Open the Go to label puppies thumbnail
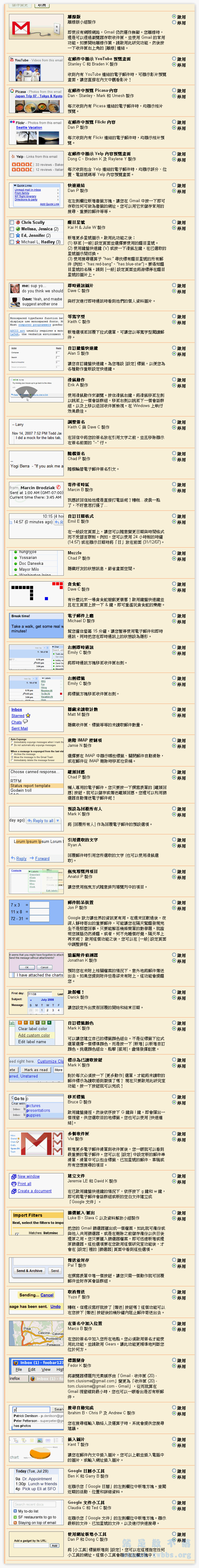 point(37,1107)
